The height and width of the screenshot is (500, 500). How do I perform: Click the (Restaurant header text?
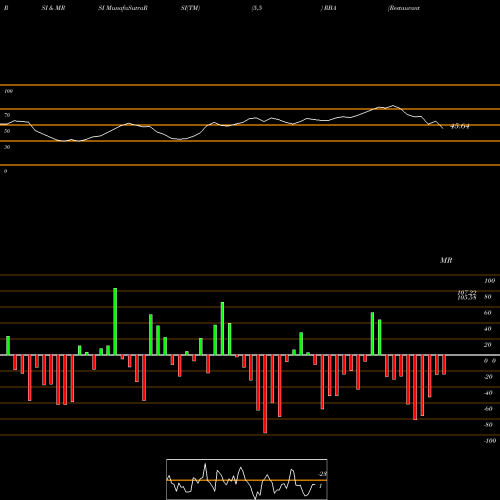[404, 8]
